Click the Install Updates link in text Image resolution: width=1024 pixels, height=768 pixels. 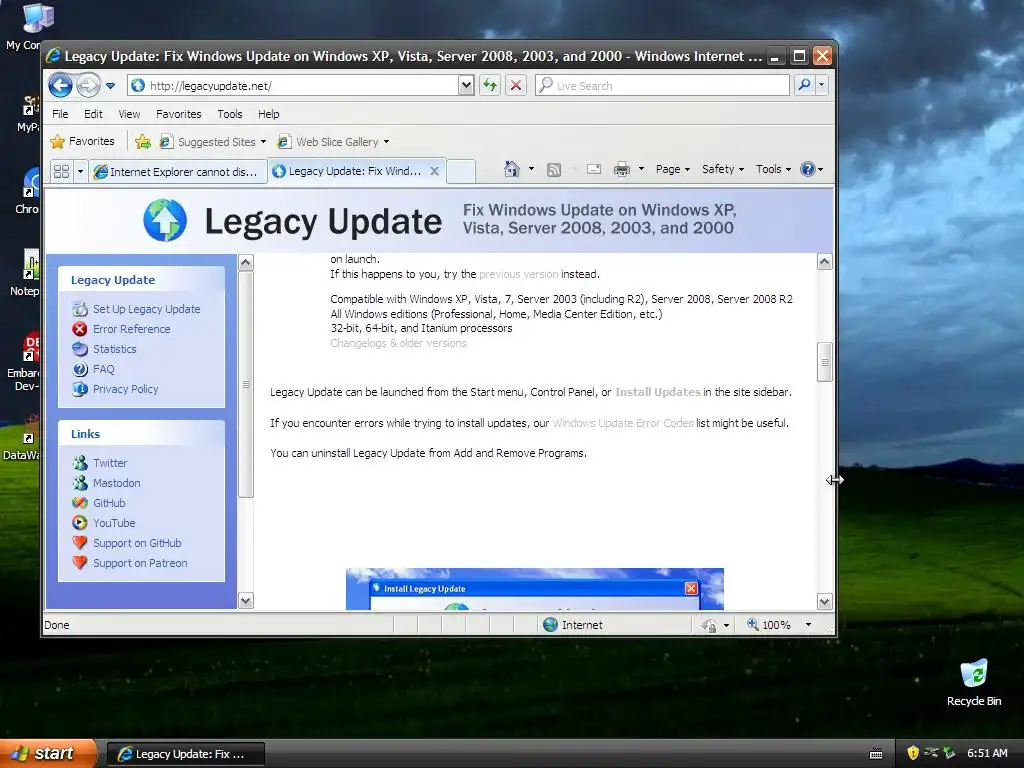(x=658, y=392)
